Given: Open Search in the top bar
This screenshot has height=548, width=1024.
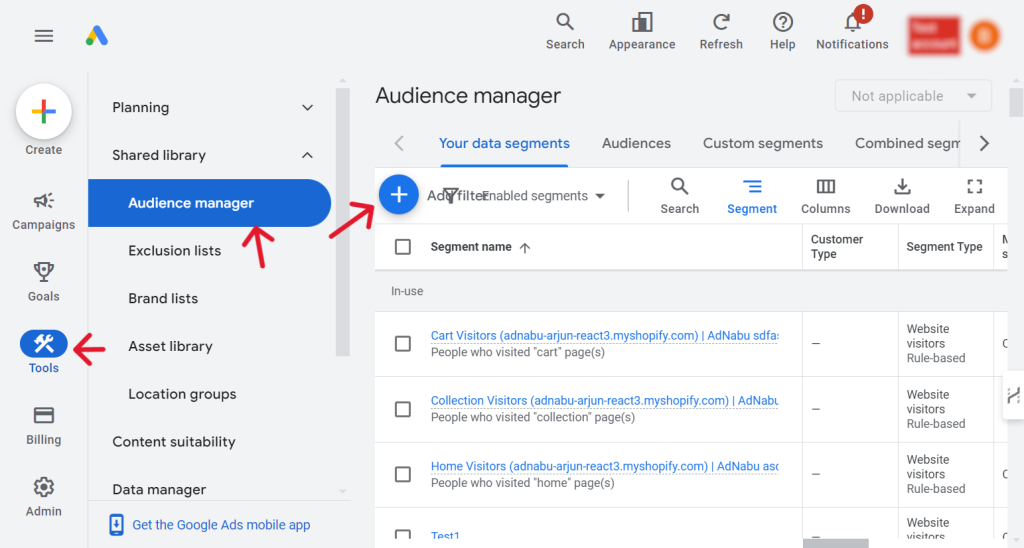Looking at the screenshot, I should [x=565, y=31].
